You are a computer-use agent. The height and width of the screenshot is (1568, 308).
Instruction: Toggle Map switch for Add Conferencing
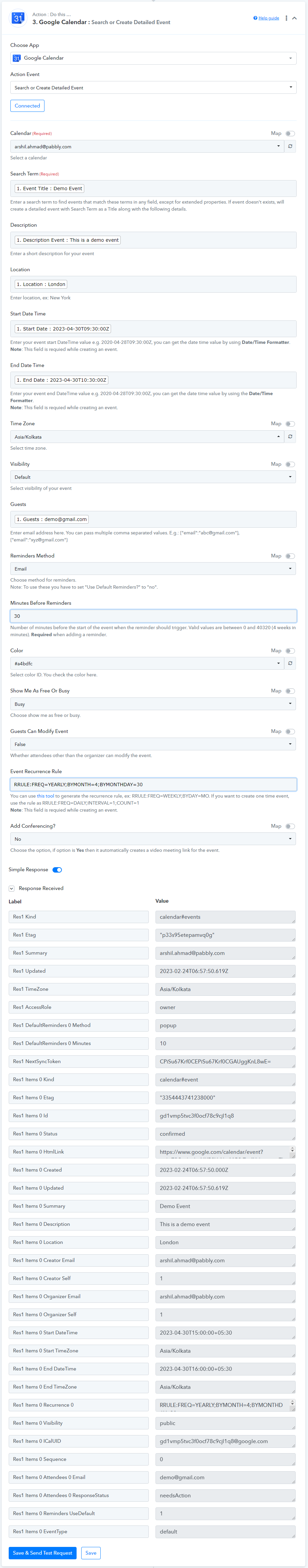290,826
